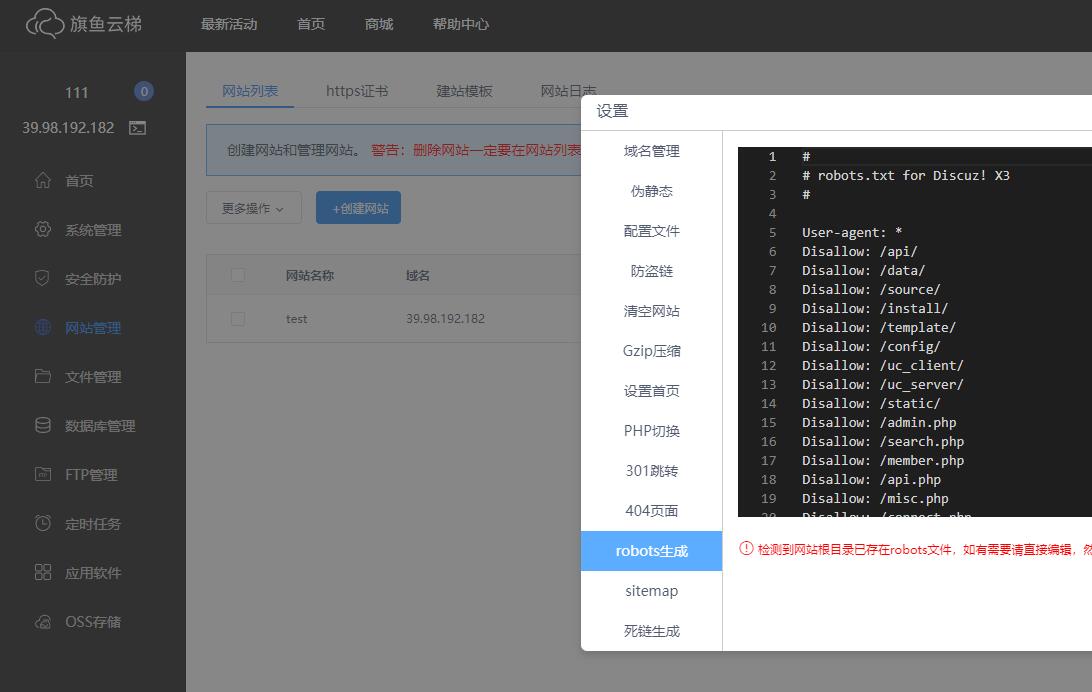The width and height of the screenshot is (1092, 692).
Task: Click the +创建网站 button
Action: 358,208
